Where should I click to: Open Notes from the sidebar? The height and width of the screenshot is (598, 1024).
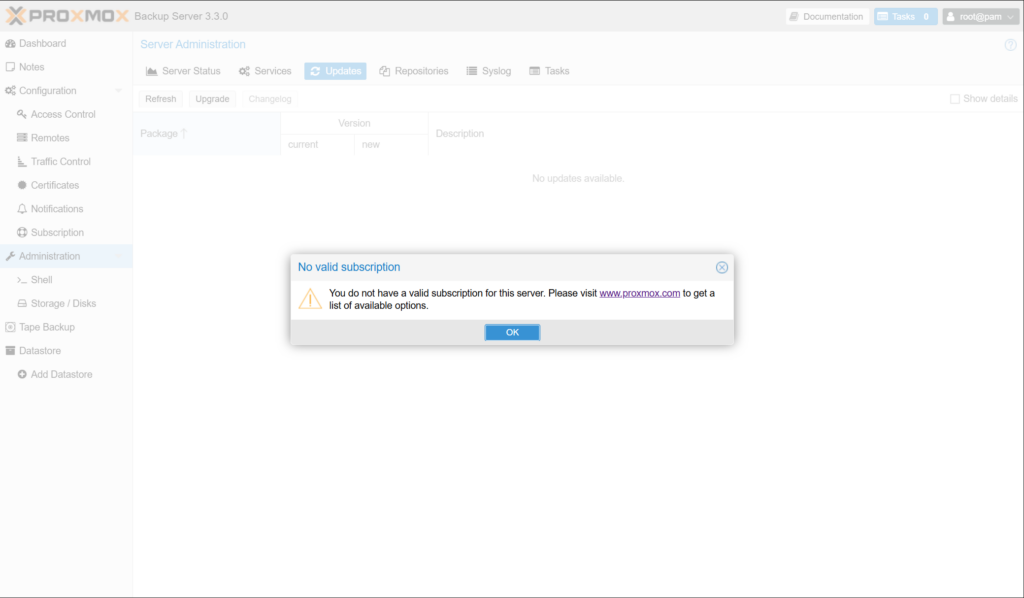(x=31, y=67)
